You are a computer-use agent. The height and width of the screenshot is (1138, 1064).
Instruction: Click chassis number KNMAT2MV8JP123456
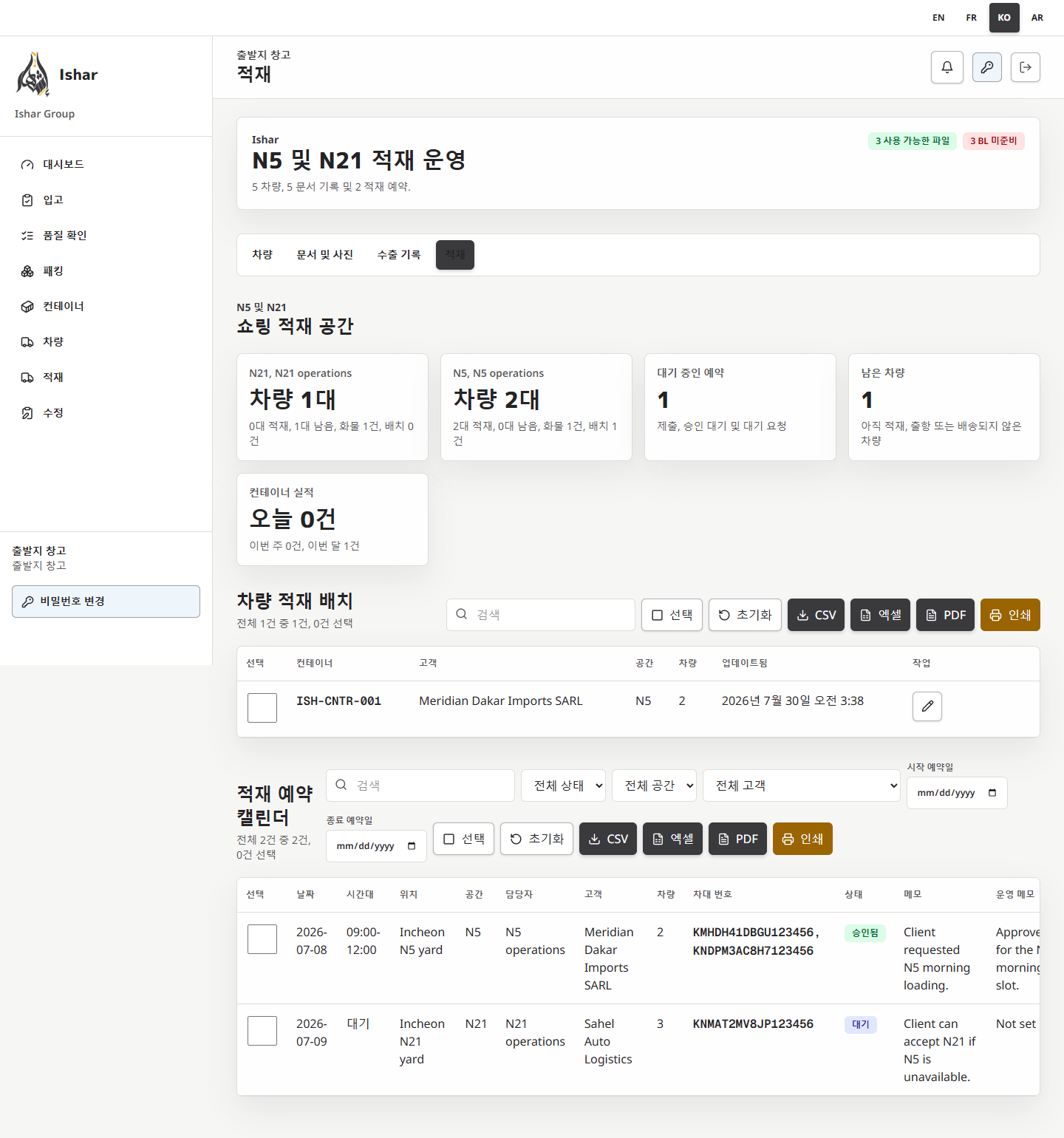[753, 1024]
